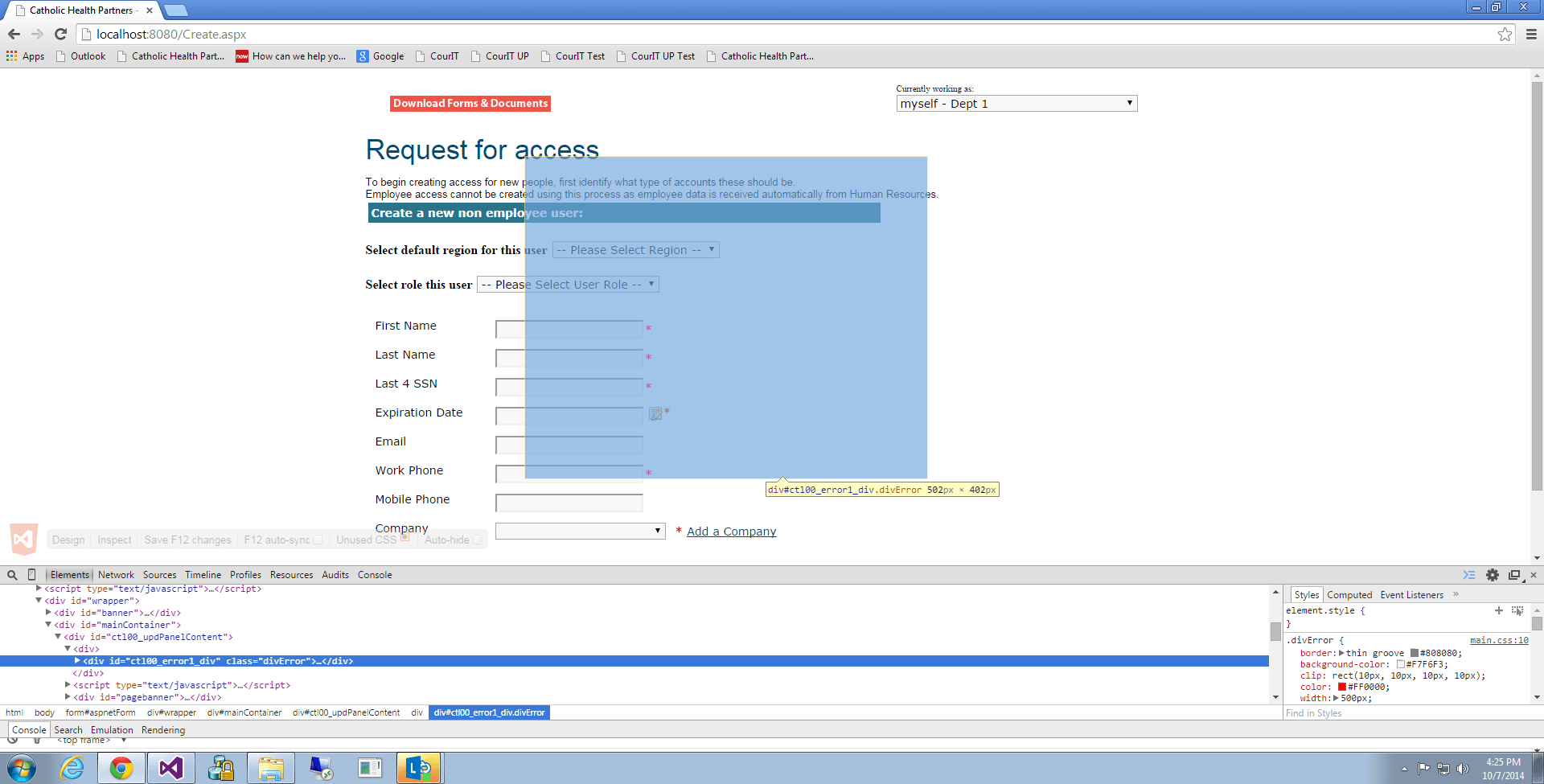The image size is (1544, 784).
Task: Open the 'Currently working as' dropdown
Action: tap(1016, 104)
